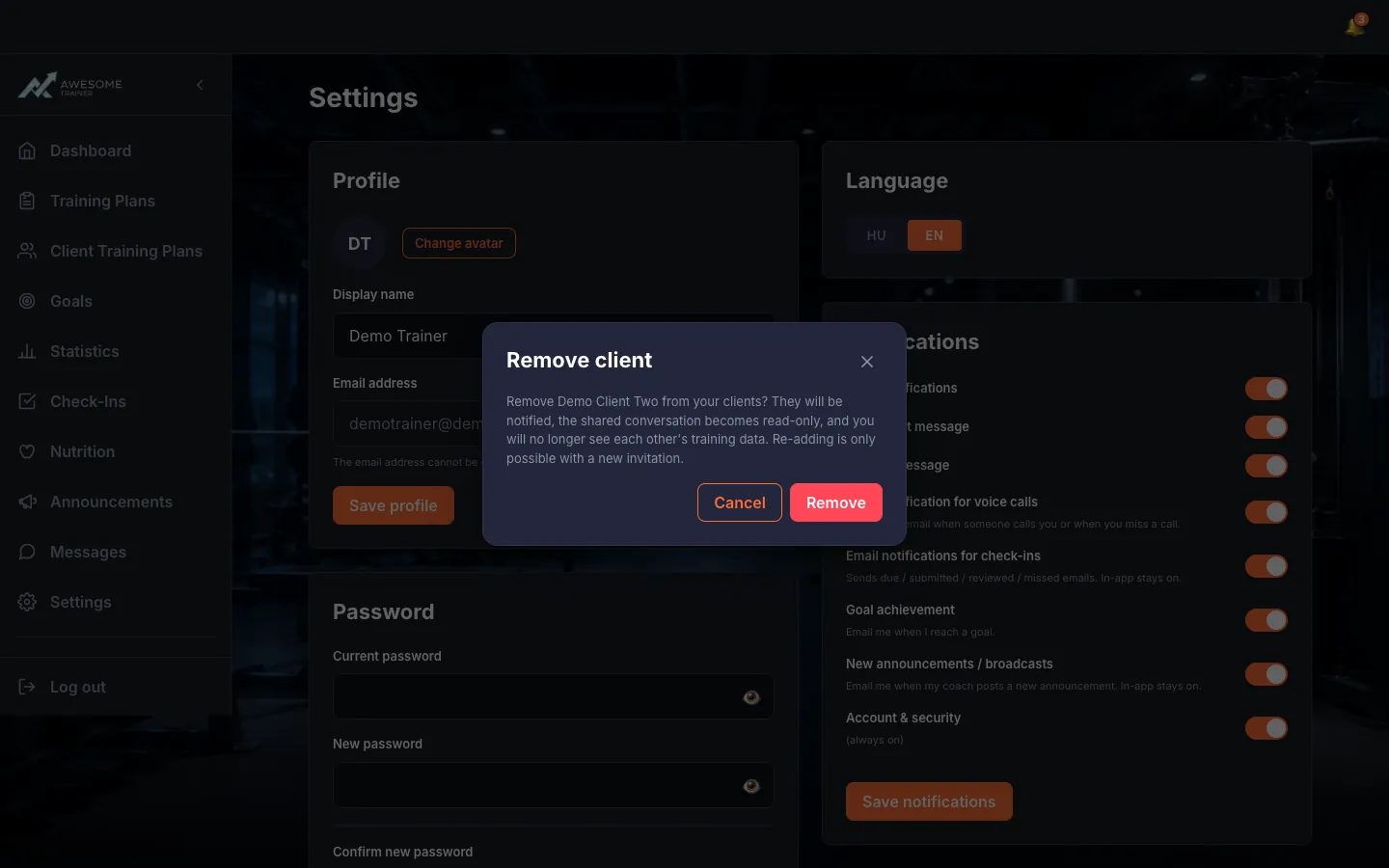Screen dimensions: 1389x868
Task: Click the Training Plans clipboard icon
Action: [x=27, y=201]
